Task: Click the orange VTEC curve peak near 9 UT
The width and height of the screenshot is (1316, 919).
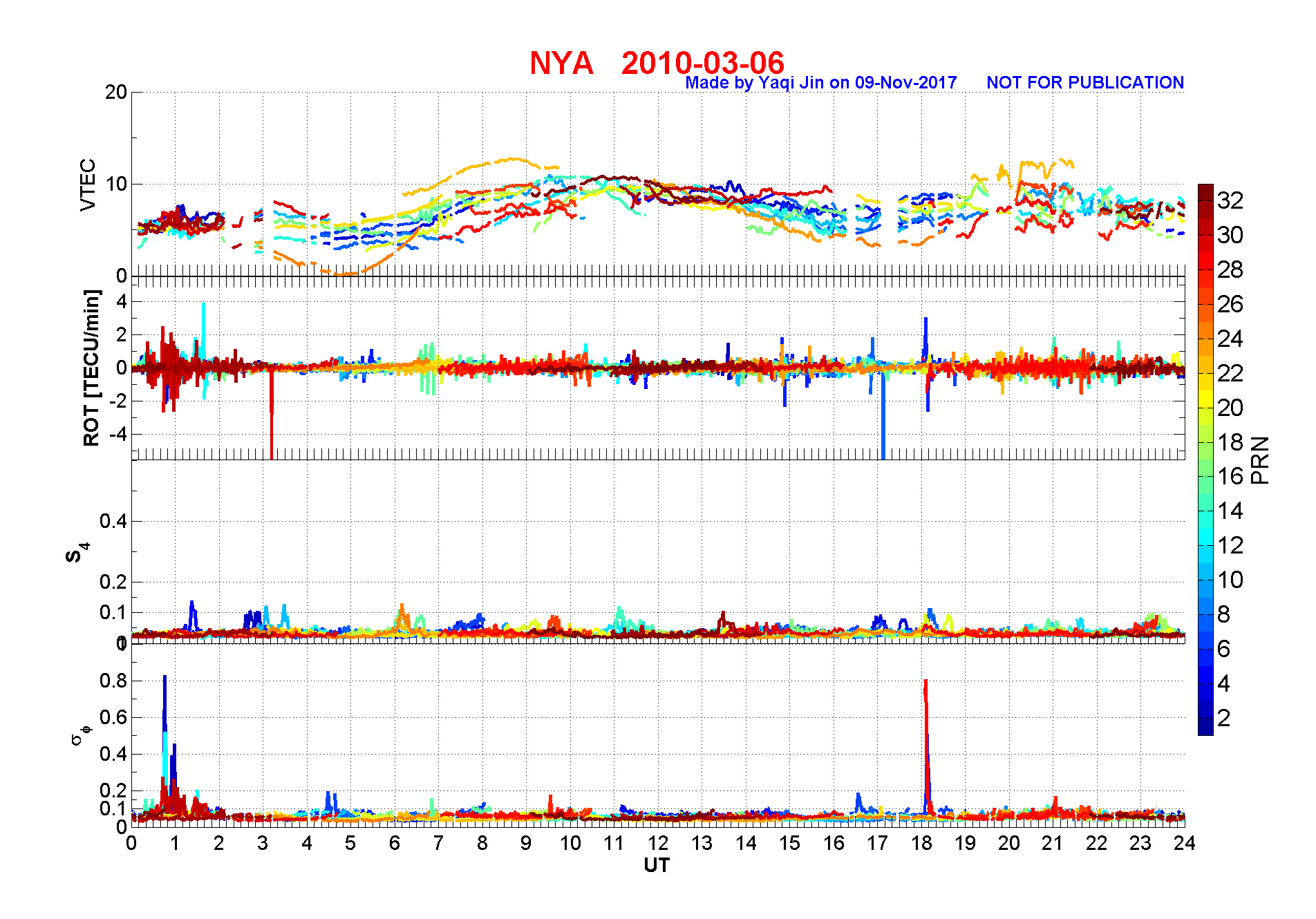Action: 511,160
